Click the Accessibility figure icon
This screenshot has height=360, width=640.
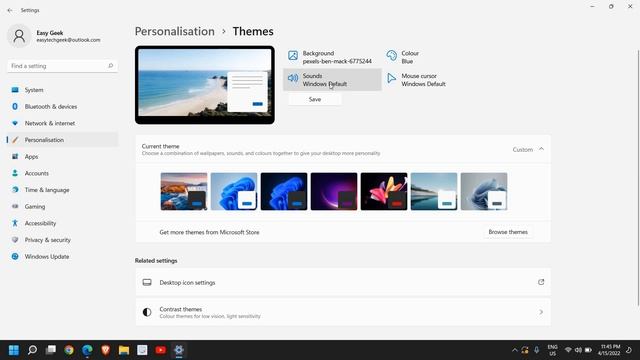pyautogui.click(x=15, y=223)
